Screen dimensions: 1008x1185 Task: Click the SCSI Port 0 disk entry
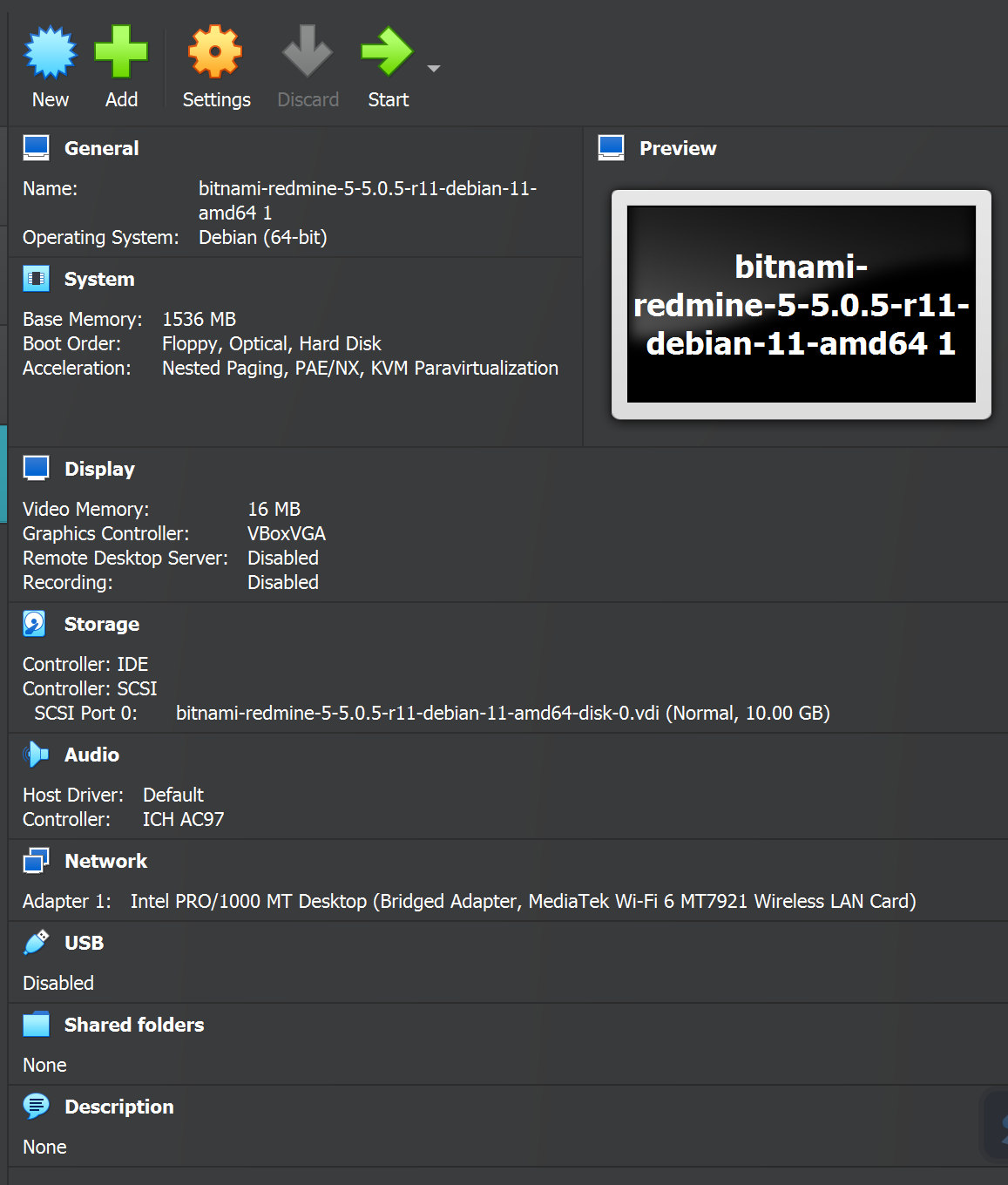(x=503, y=713)
